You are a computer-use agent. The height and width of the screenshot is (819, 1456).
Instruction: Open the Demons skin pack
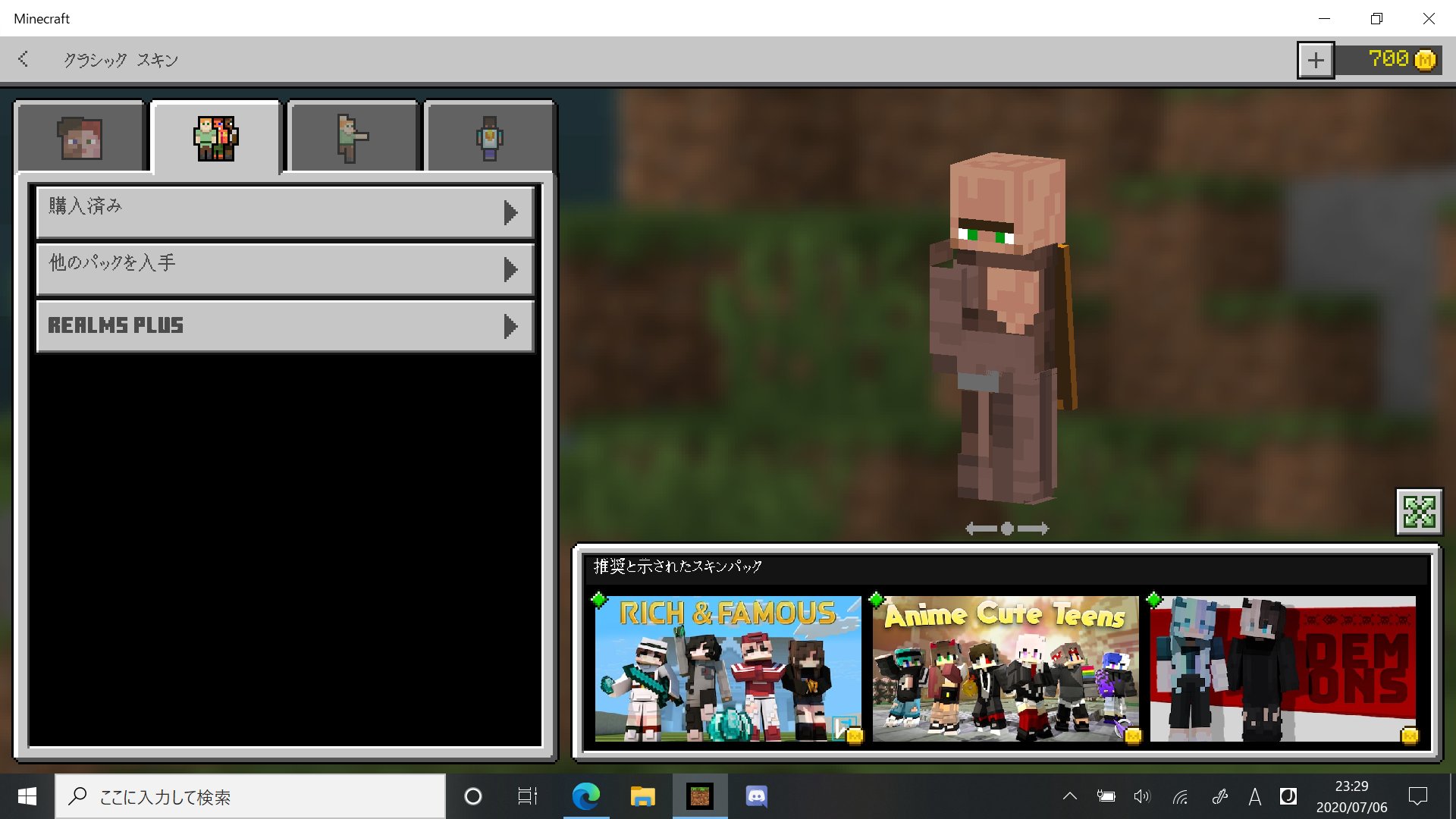[x=1283, y=668]
